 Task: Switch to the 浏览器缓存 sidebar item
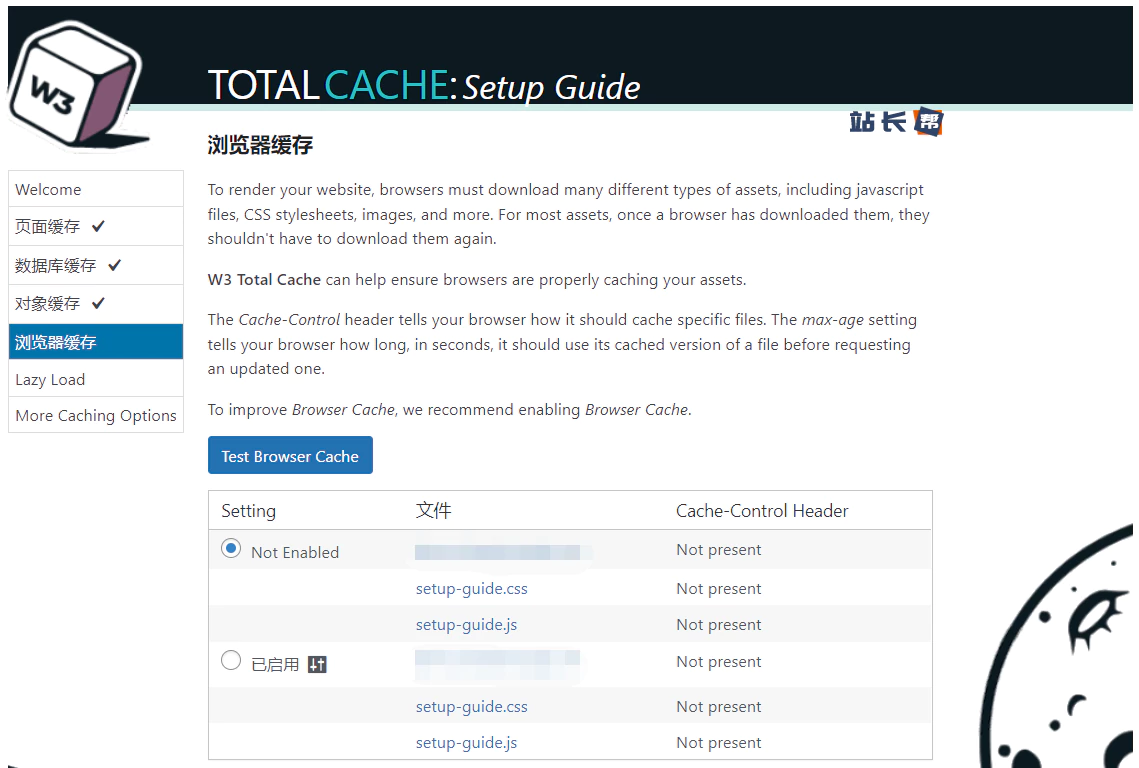[56, 342]
